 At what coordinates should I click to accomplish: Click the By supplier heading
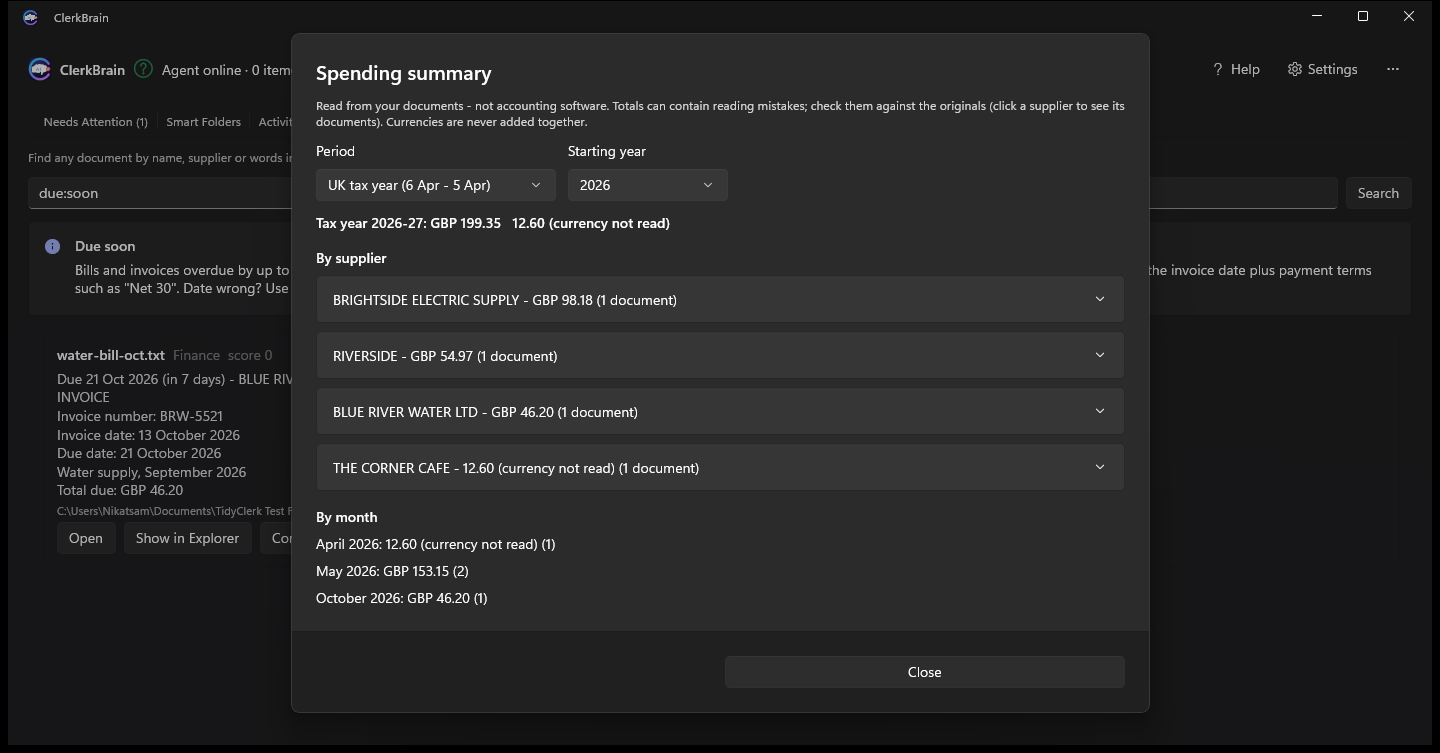click(351, 258)
